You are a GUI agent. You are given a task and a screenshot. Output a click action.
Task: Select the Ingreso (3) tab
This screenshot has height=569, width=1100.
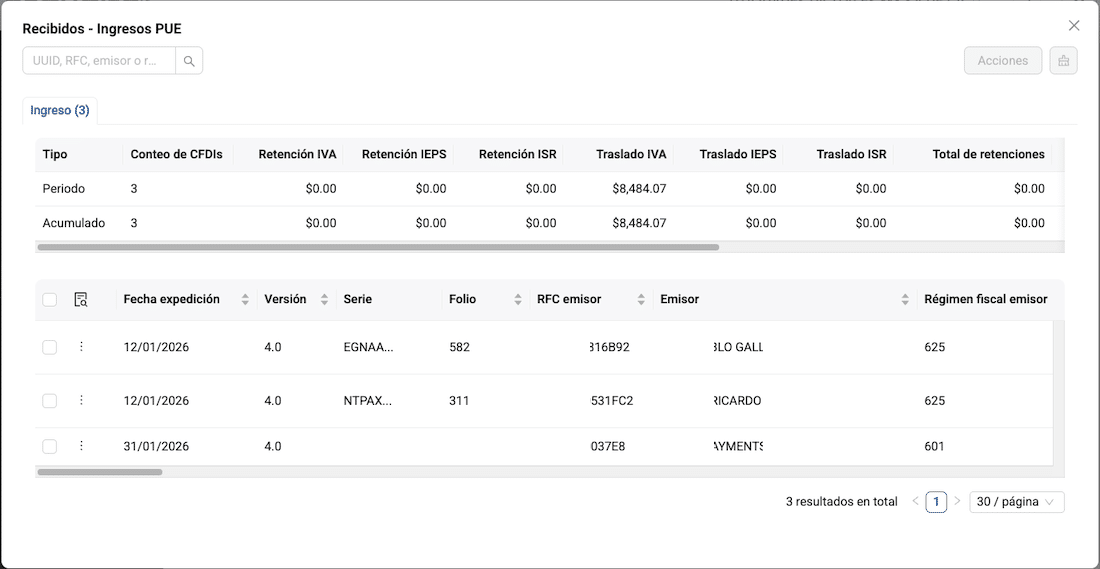(x=60, y=111)
